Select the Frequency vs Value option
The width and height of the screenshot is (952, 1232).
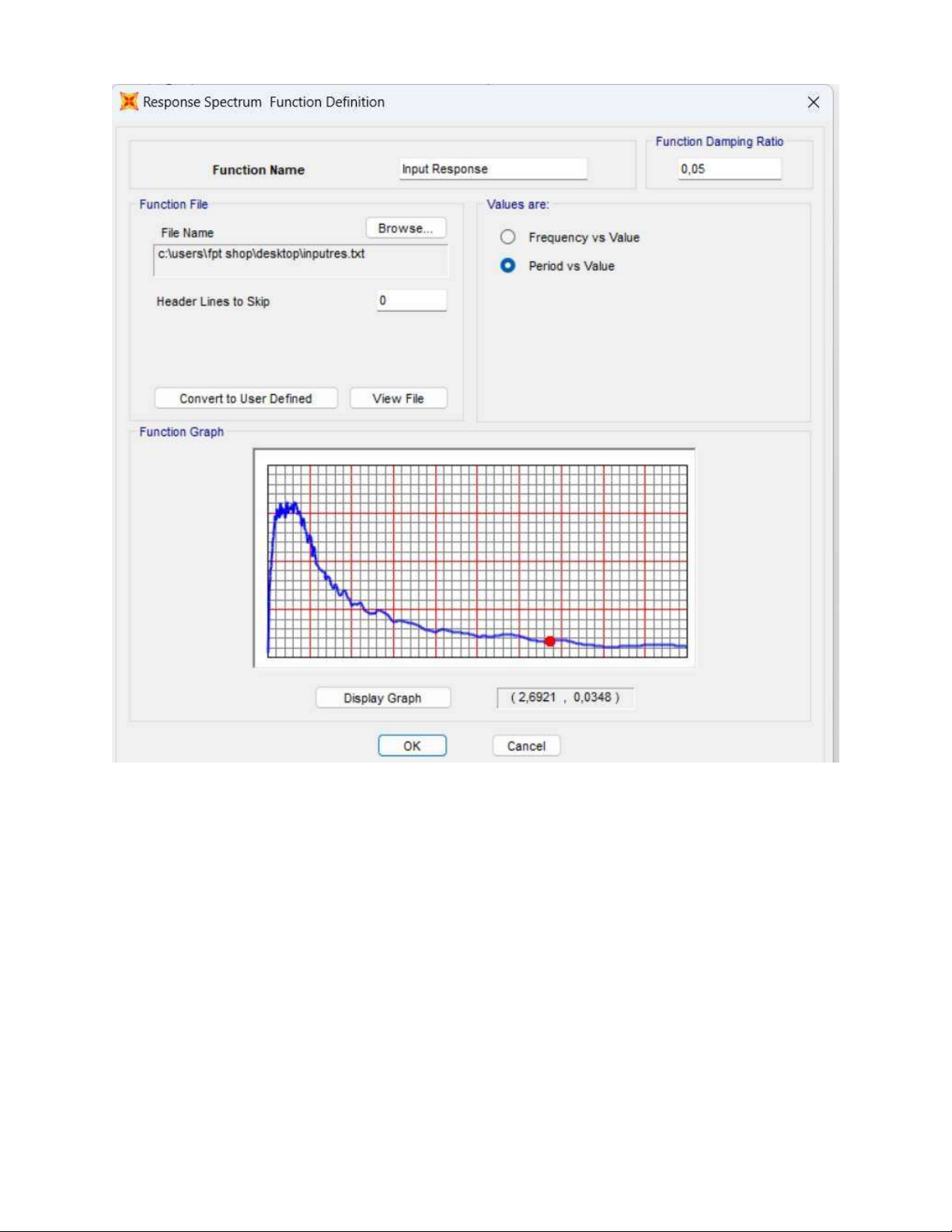pos(508,237)
